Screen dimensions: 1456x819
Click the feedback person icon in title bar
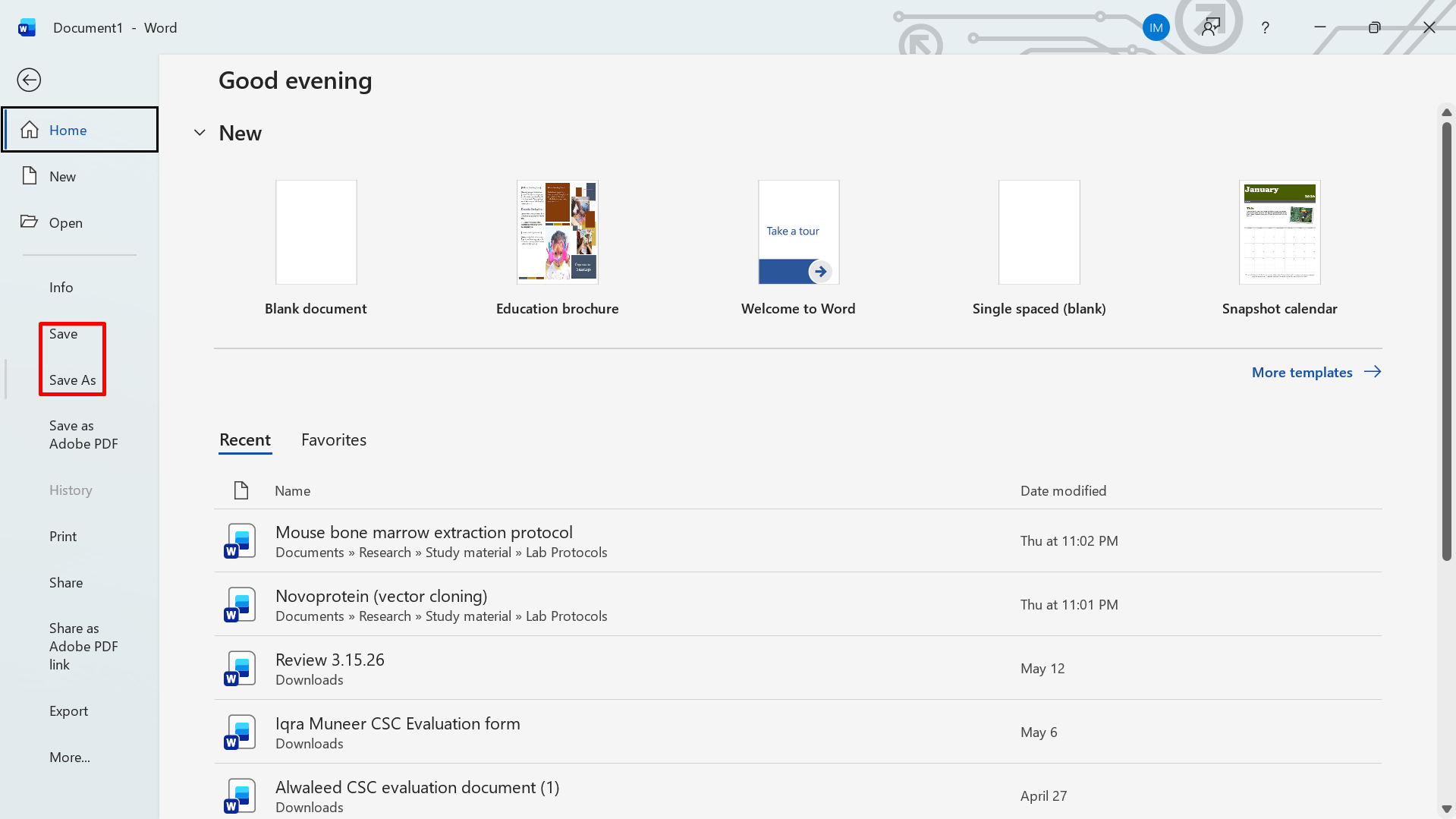click(1211, 27)
